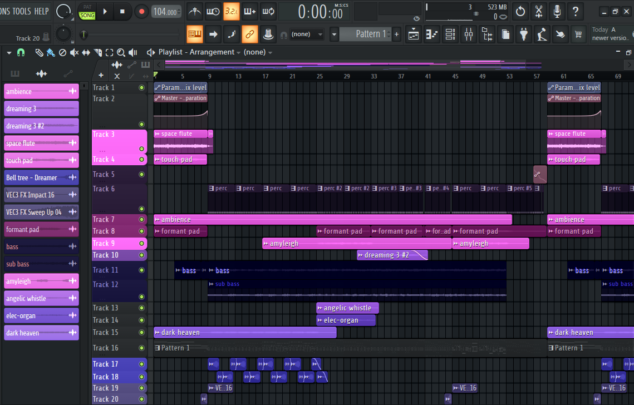Open the HELP menu

(41, 11)
